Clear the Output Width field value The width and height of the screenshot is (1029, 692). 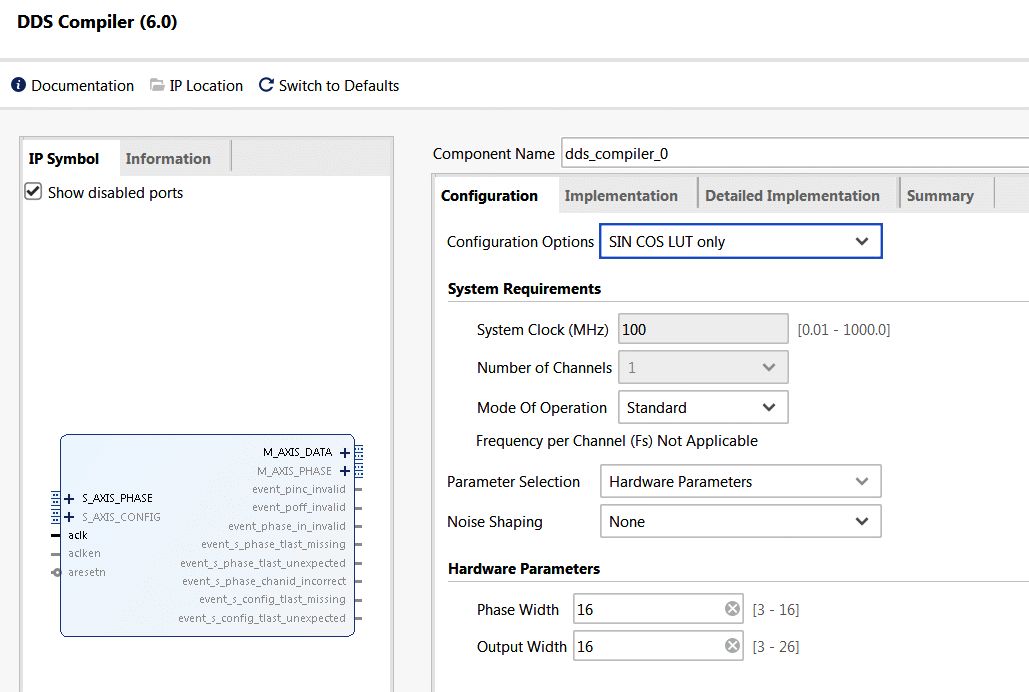click(732, 647)
